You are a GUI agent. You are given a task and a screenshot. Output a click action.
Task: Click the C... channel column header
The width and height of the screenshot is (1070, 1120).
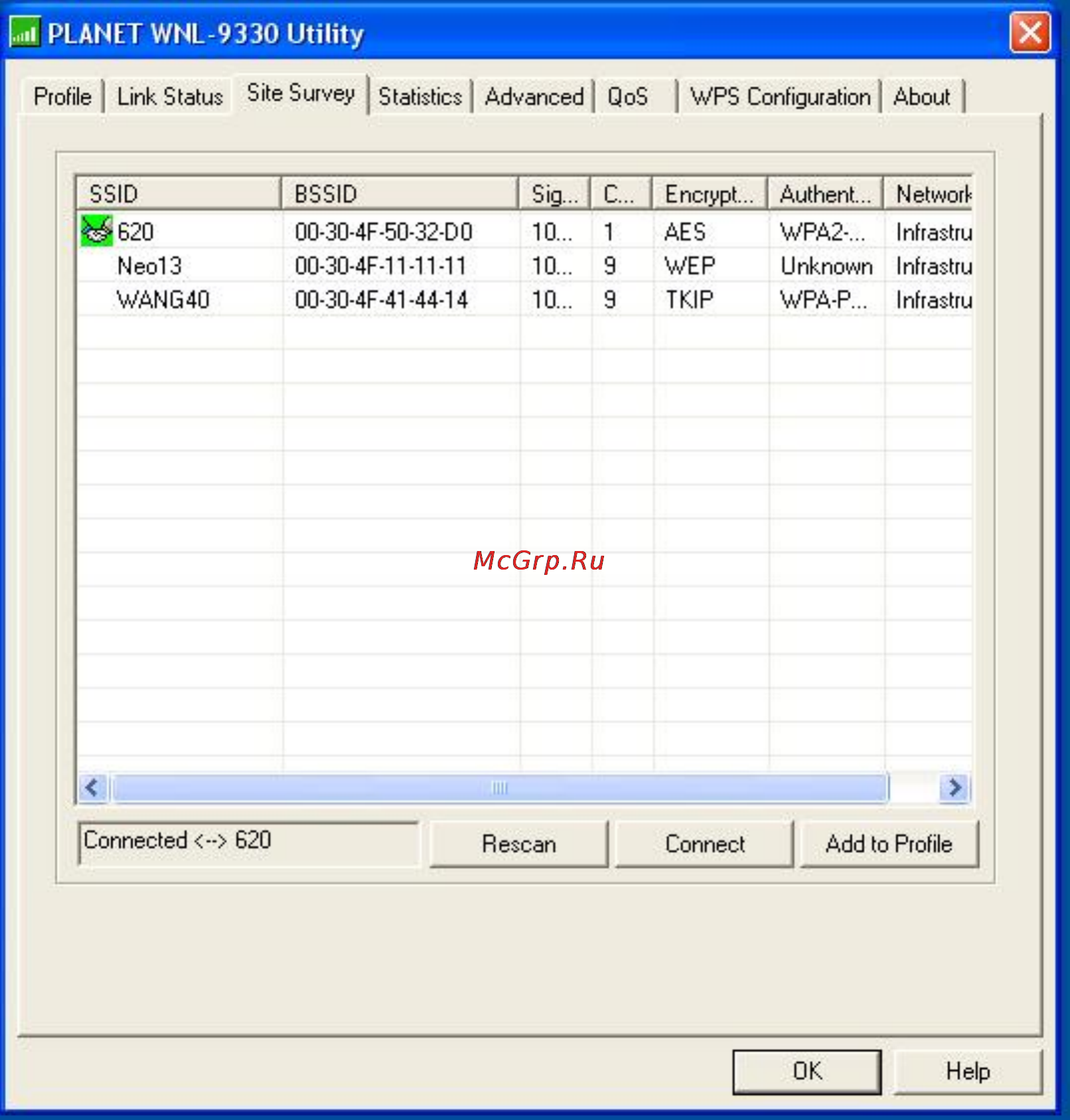(x=621, y=194)
